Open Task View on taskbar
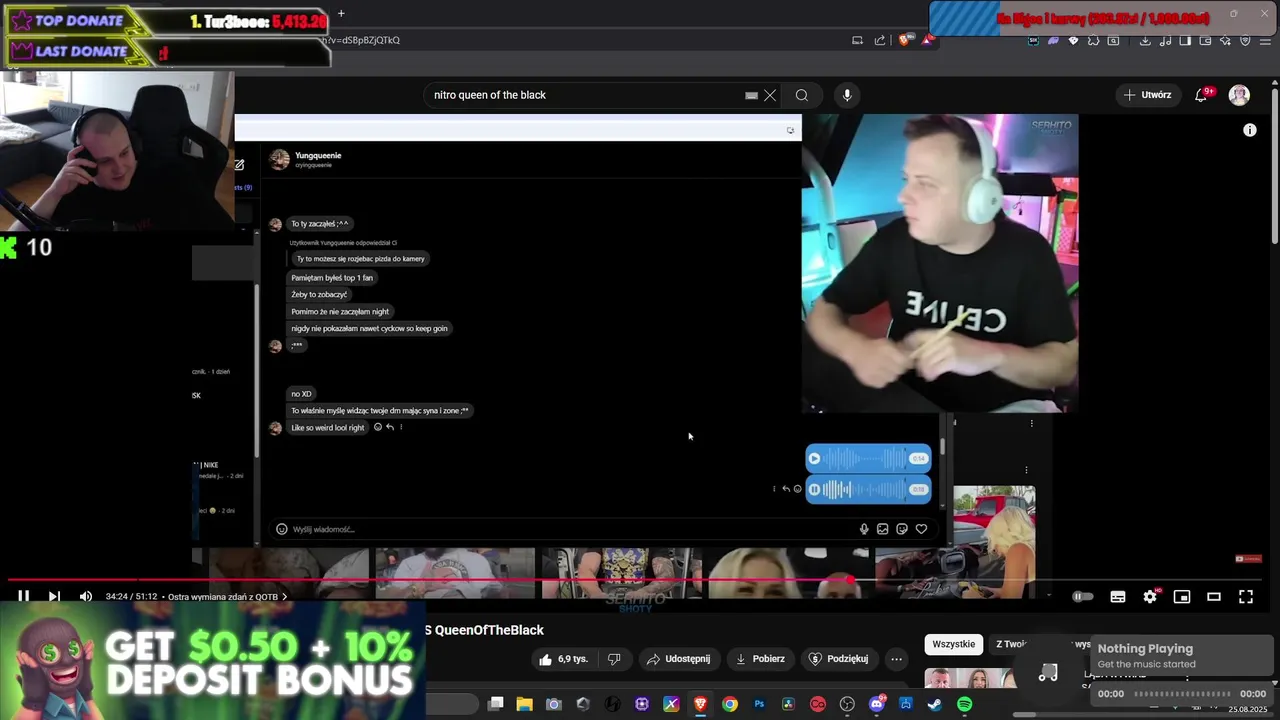1280x720 pixels. coord(495,705)
